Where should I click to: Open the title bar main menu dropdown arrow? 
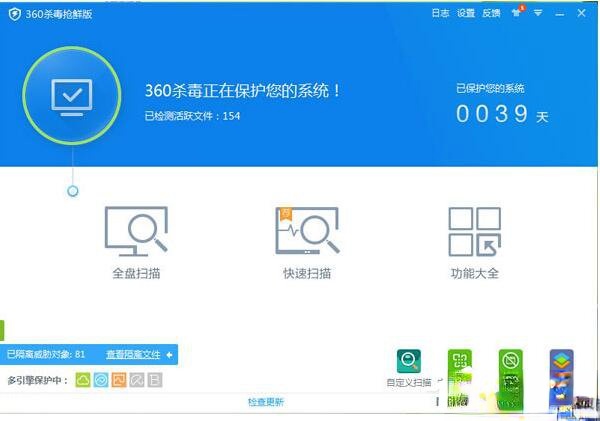pos(538,13)
